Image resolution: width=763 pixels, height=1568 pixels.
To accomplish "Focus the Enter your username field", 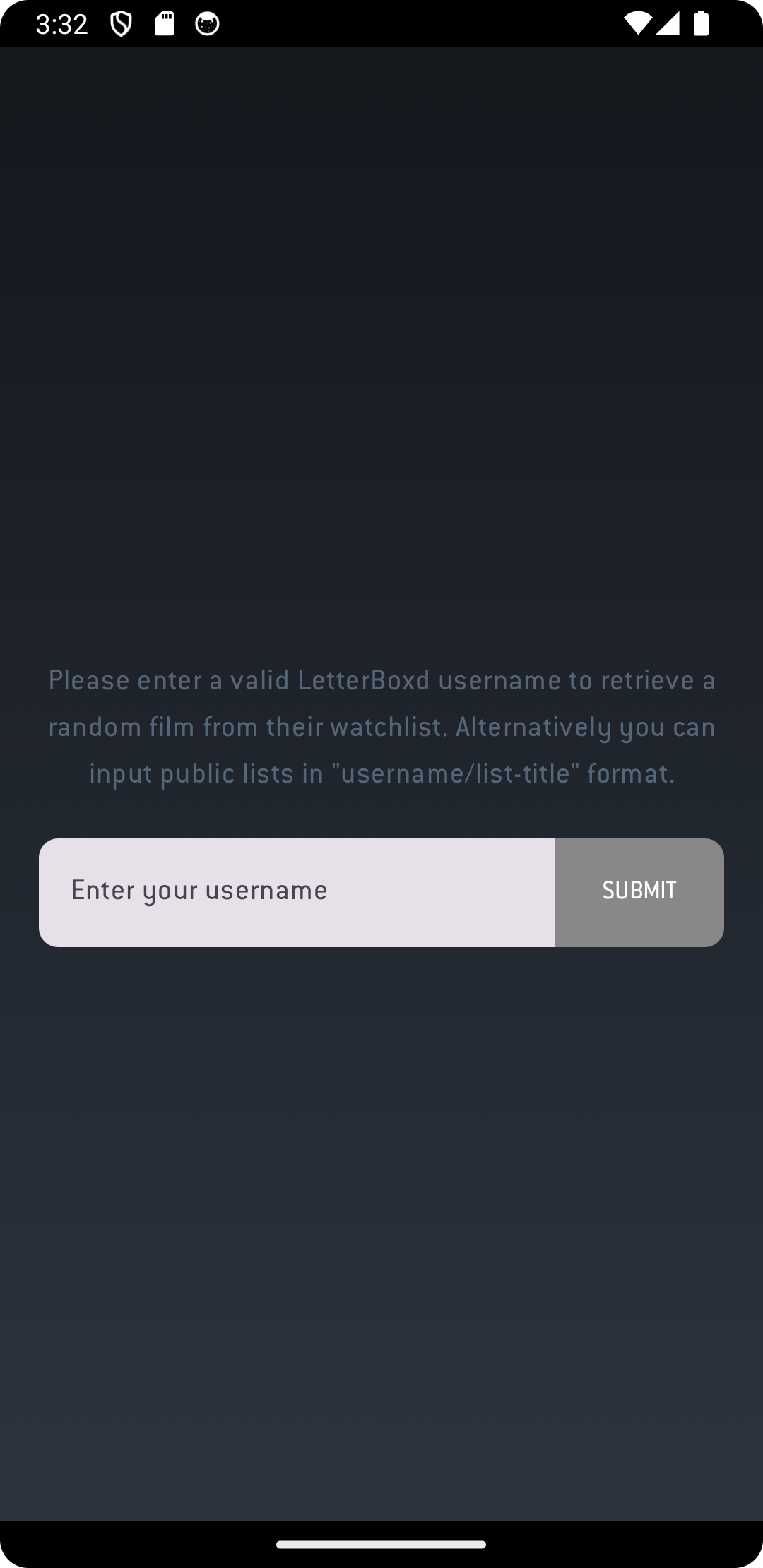I will click(x=297, y=892).
